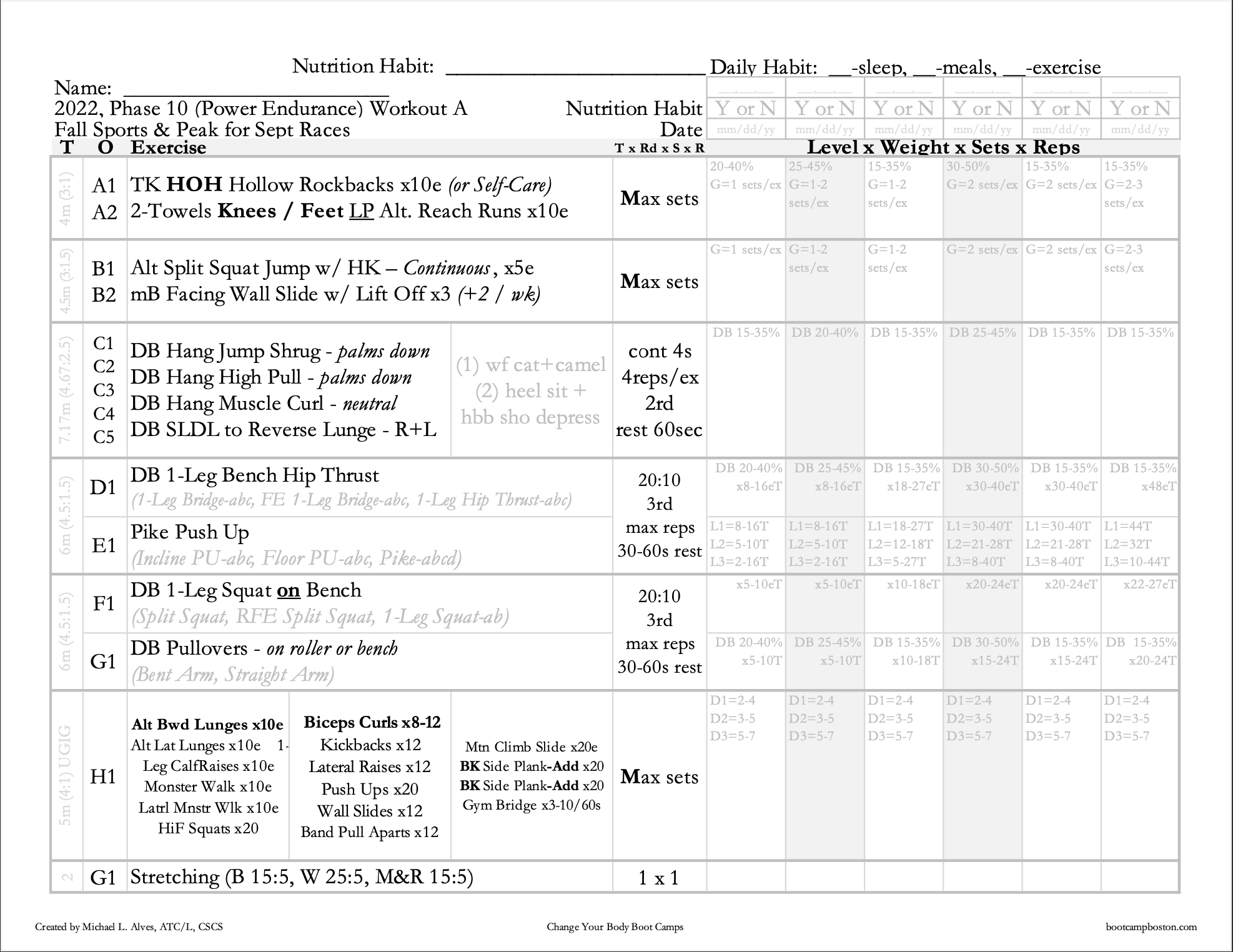Click the 'x22-27eT' value in F1 row
1233x952 pixels.
click(x=1149, y=585)
